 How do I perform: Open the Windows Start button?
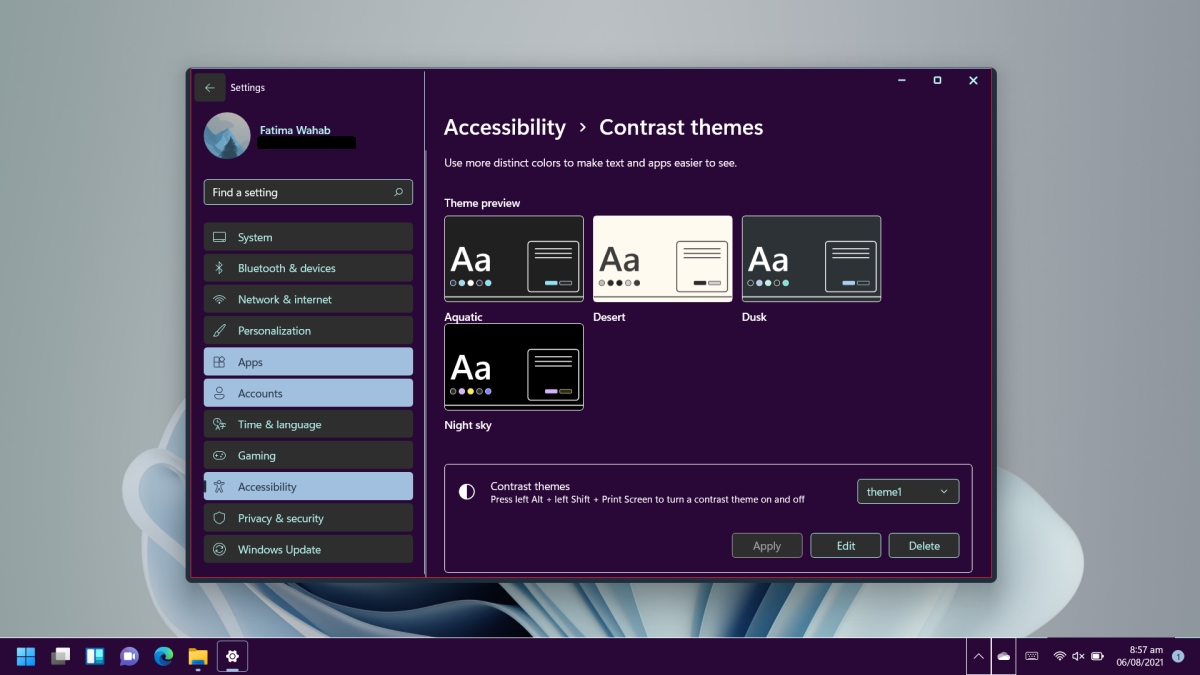coord(26,656)
